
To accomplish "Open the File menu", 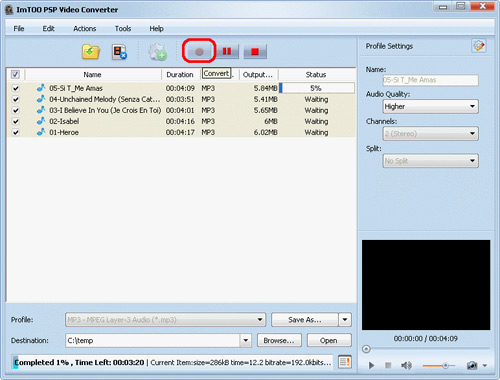I will click(19, 28).
